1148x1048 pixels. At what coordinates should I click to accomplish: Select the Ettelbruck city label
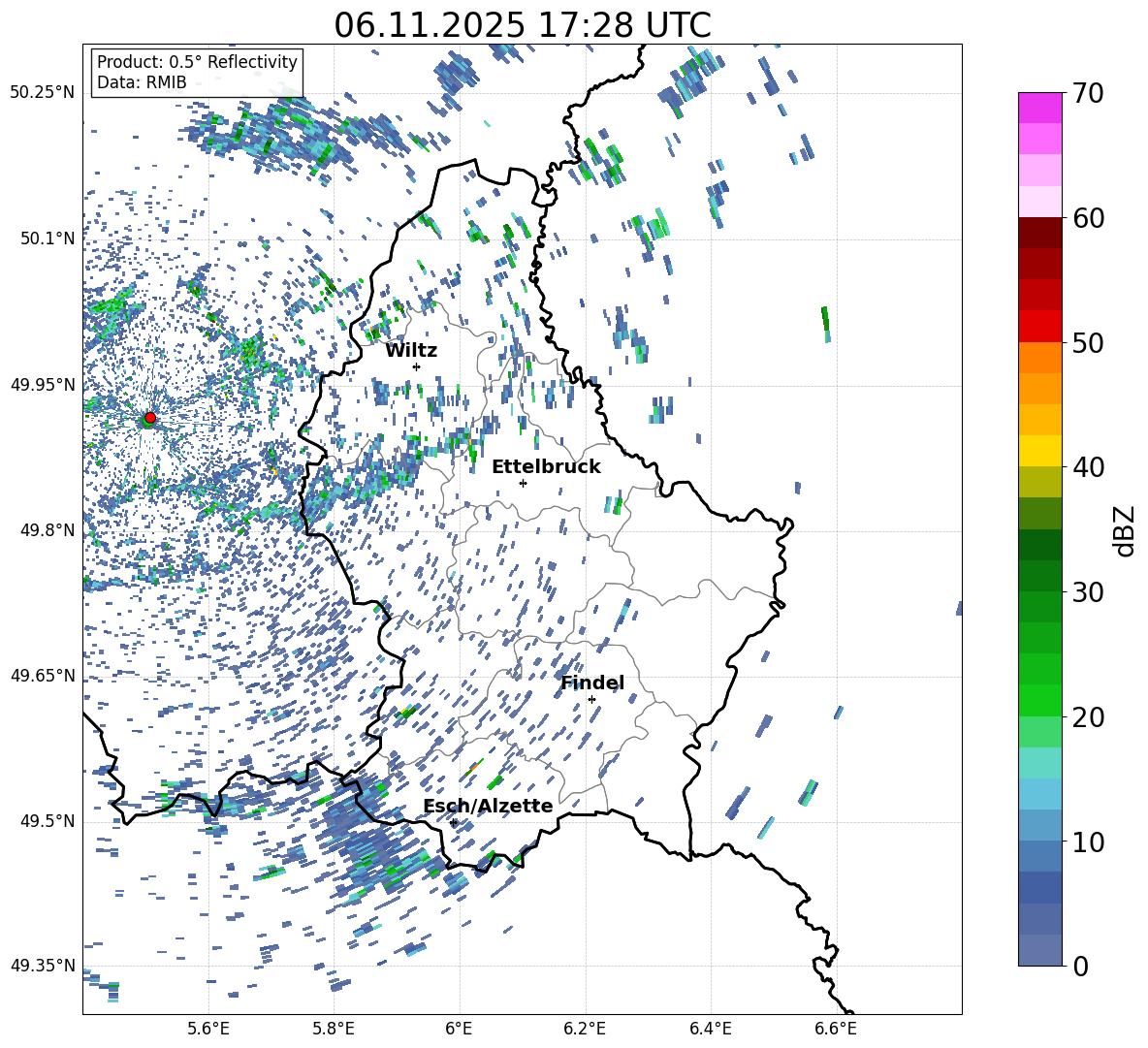[546, 466]
